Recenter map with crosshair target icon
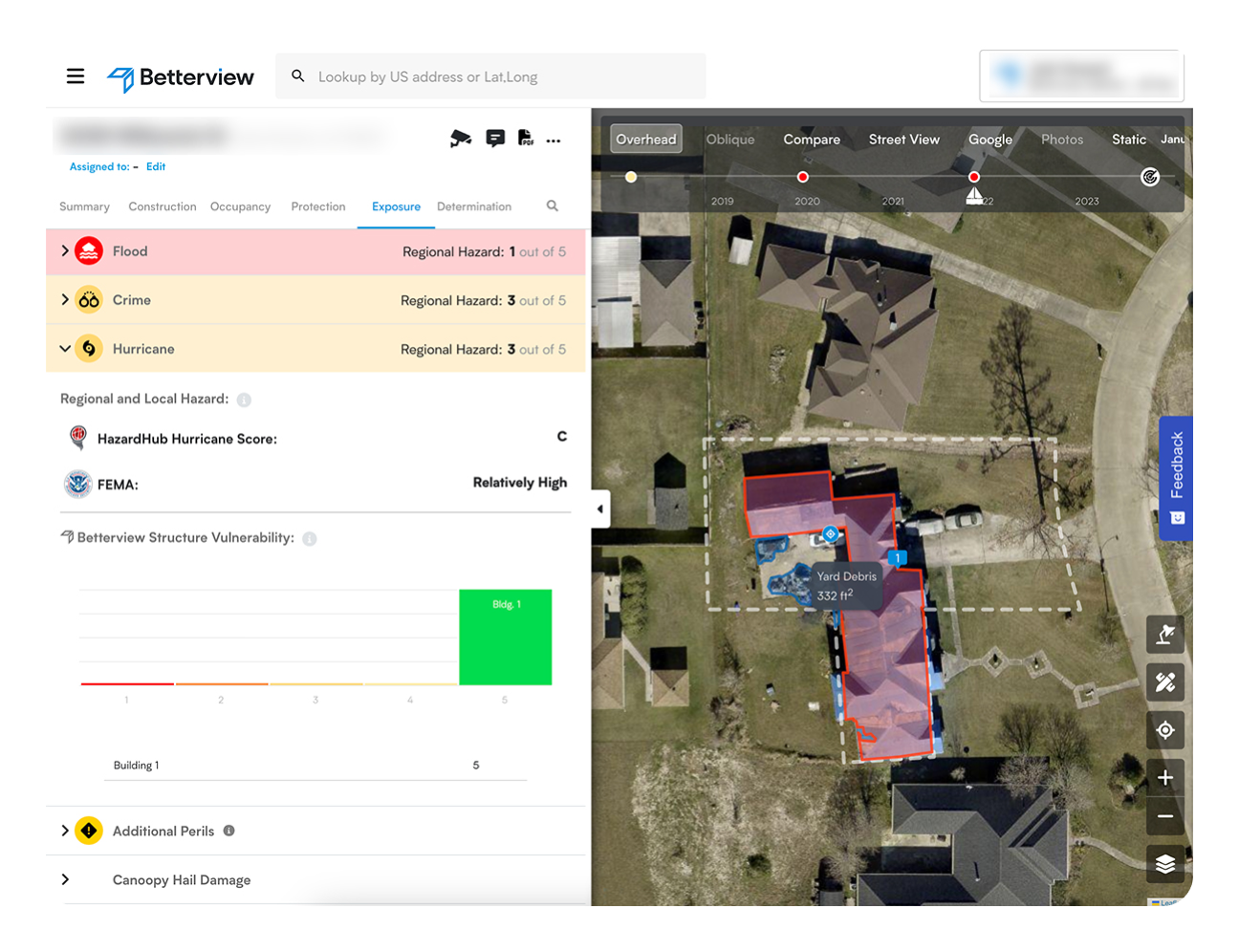This screenshot has height=952, width=1239. [x=1164, y=730]
